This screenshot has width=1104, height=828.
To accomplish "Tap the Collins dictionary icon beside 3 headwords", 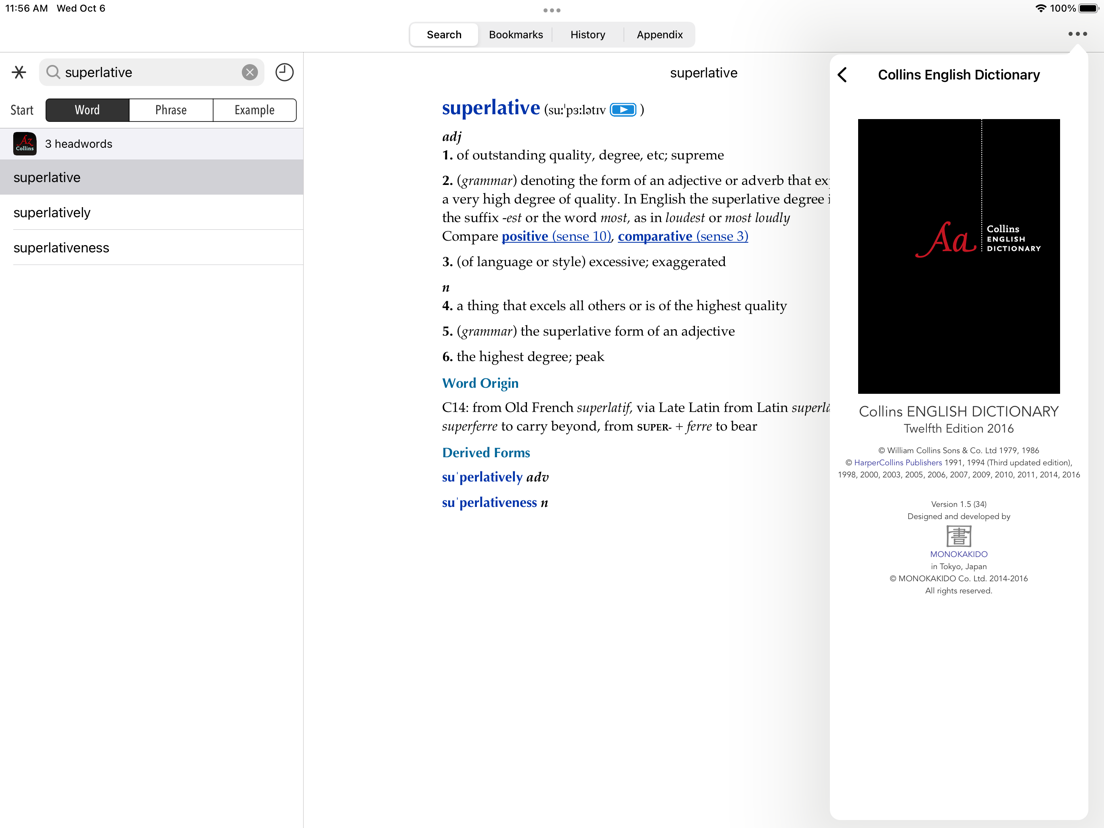I will [x=25, y=144].
